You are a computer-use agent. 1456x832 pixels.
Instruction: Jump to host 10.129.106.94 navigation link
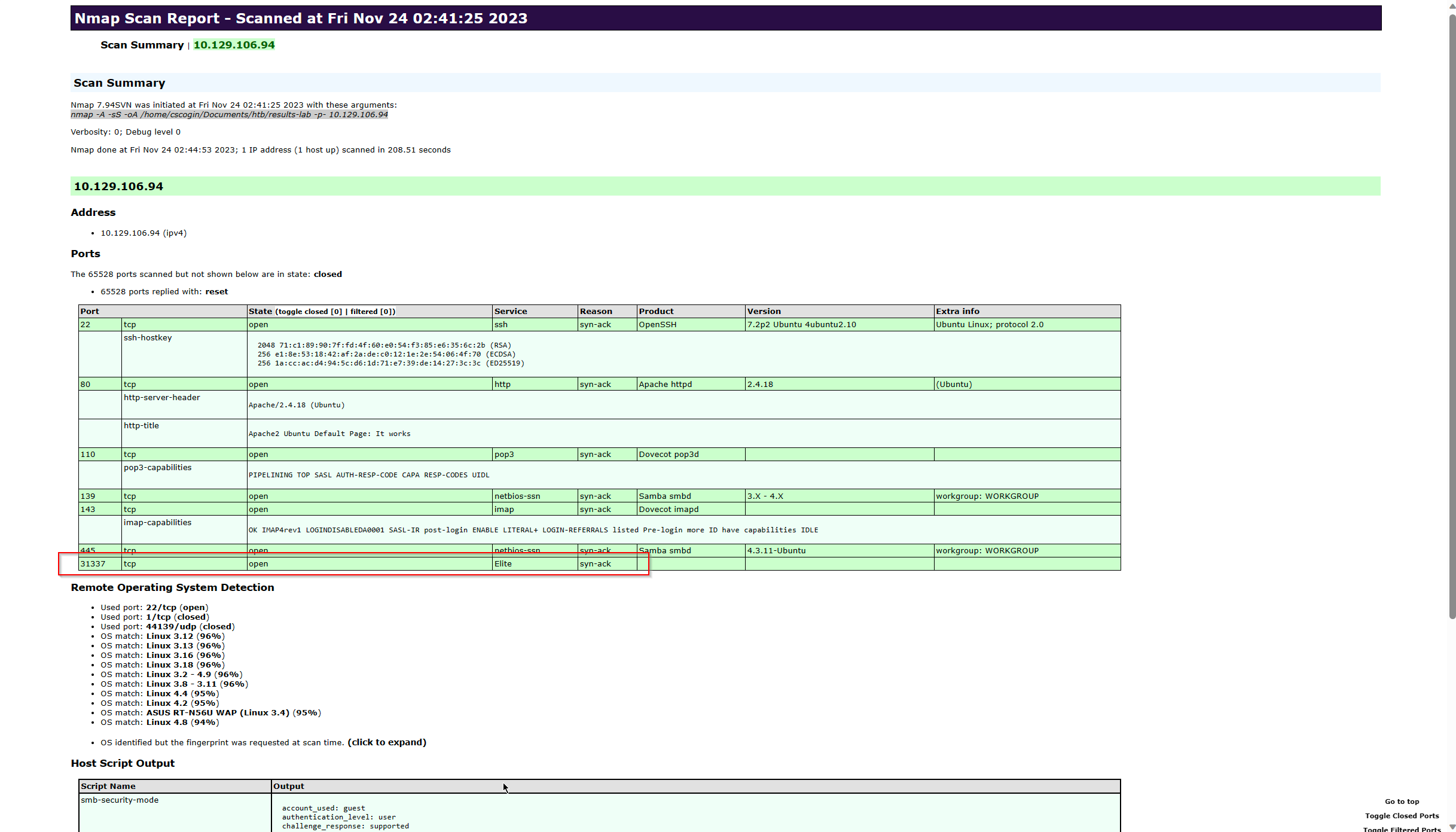234,45
